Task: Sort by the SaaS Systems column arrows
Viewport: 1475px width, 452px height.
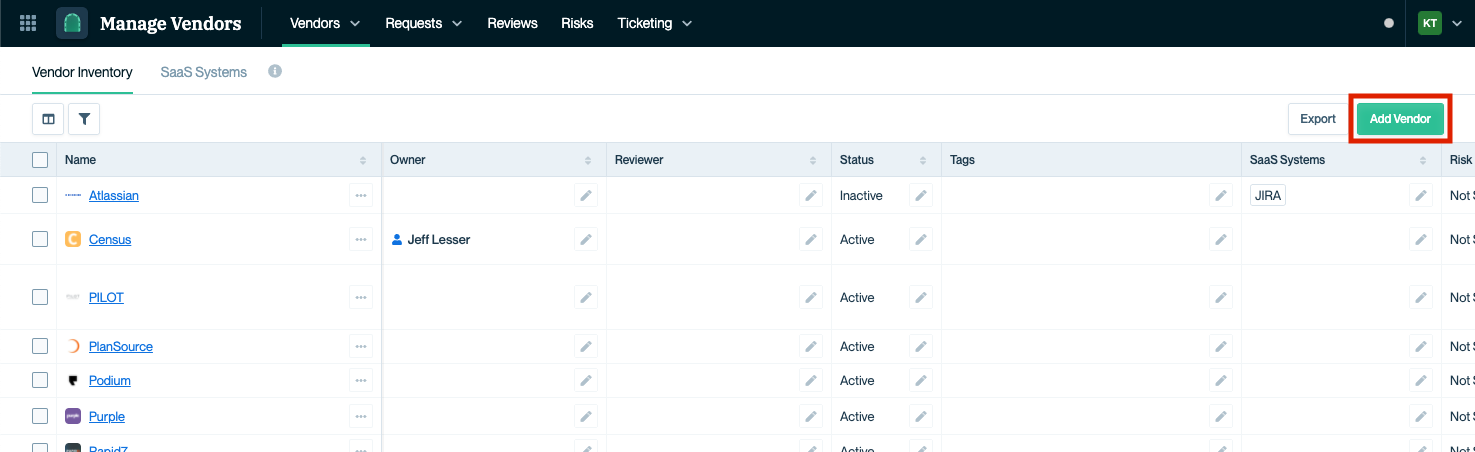Action: pyautogui.click(x=1422, y=160)
